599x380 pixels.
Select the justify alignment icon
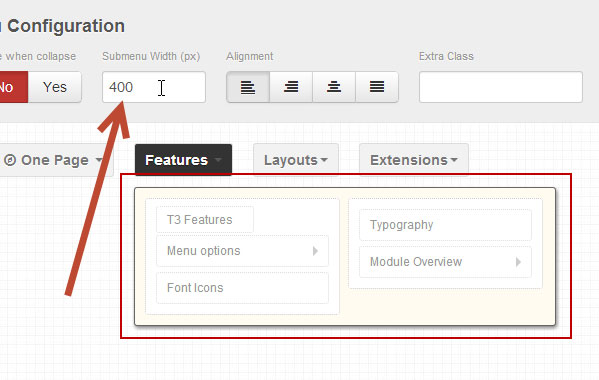(x=377, y=87)
